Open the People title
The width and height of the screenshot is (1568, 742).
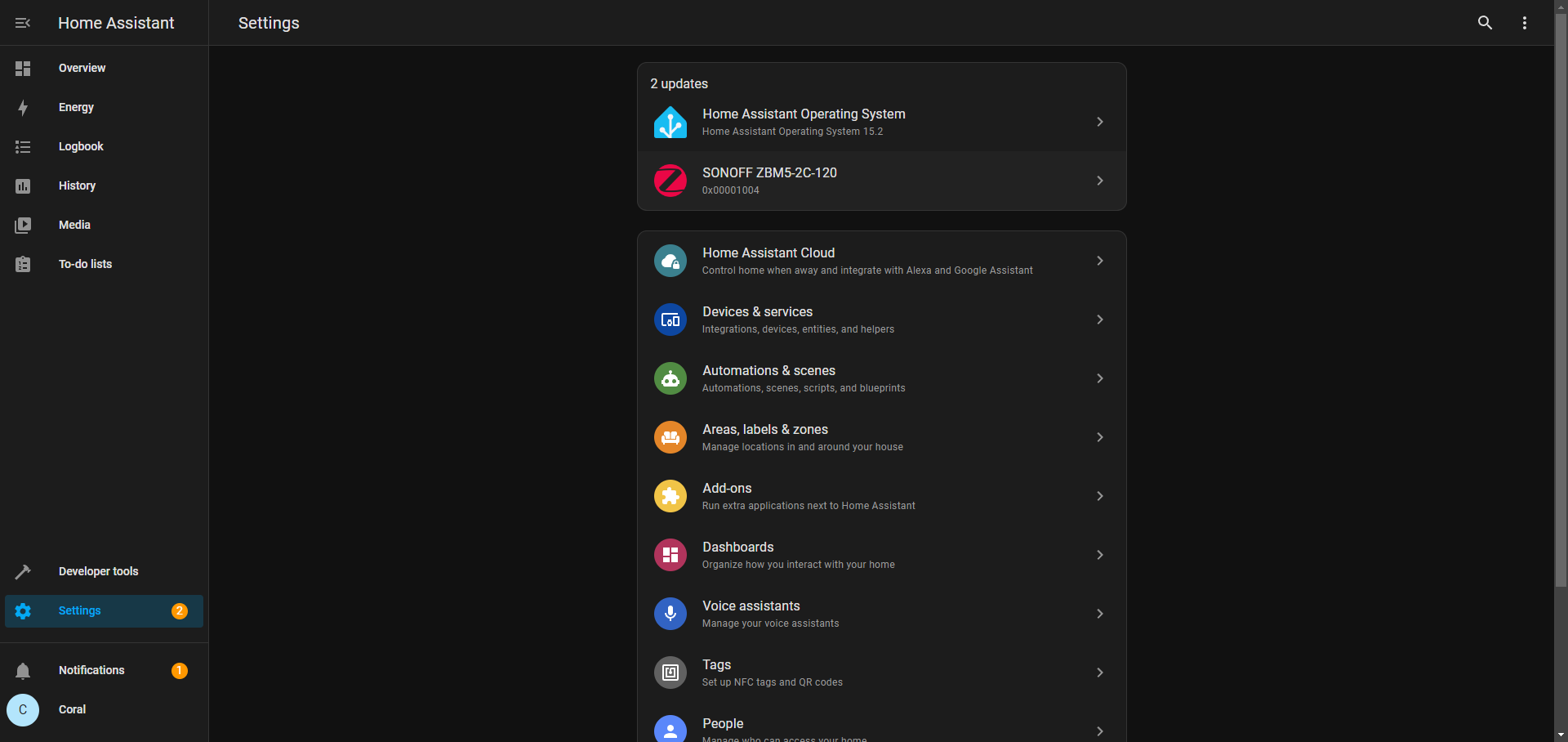[723, 723]
